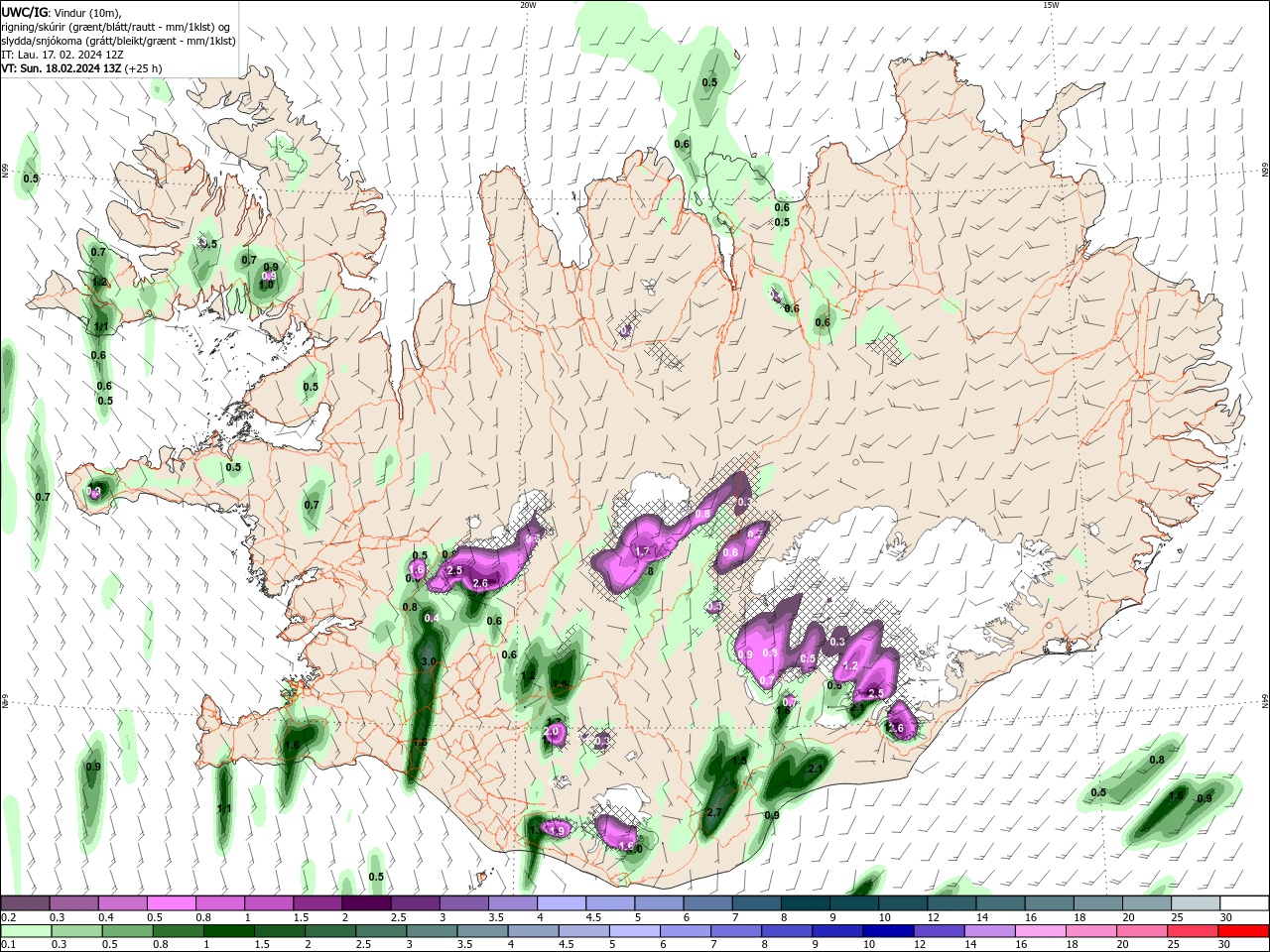Click the 3.0 precipitation value on the map
1270x952 pixels.
[x=429, y=660]
